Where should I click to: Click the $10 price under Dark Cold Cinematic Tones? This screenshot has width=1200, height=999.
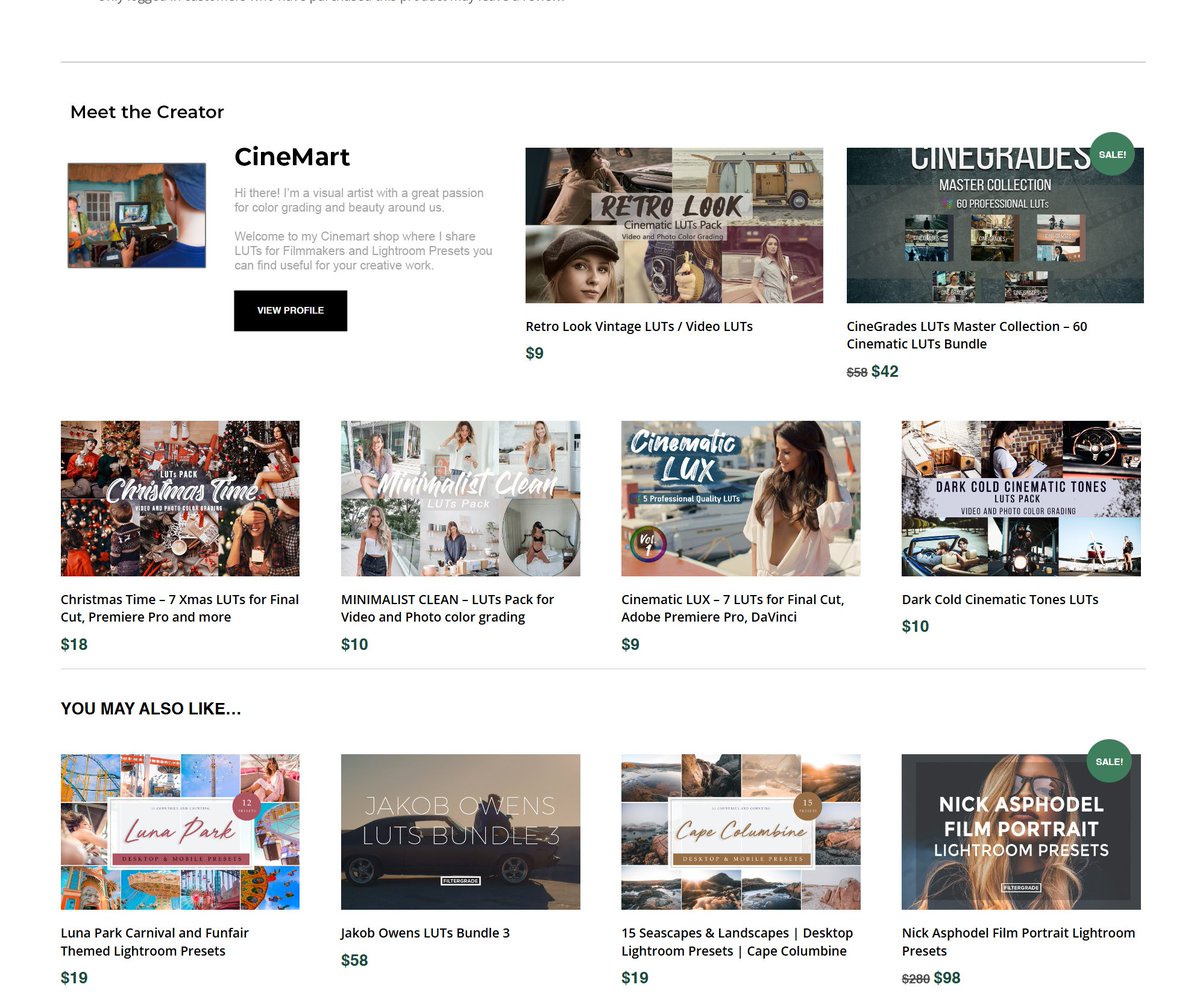(916, 626)
